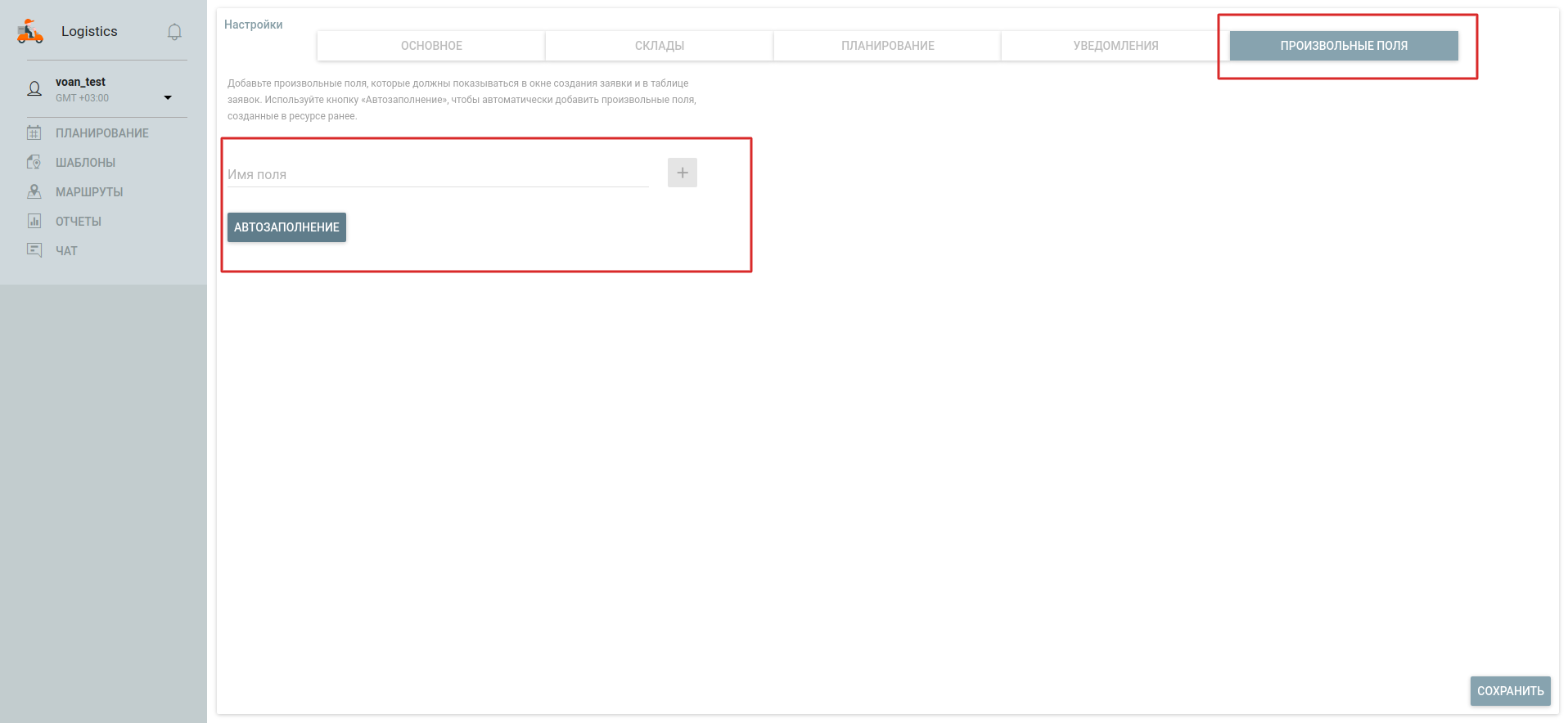This screenshot has height=723, width=1568.
Task: Click the Чат chat icon
Action: (x=34, y=250)
